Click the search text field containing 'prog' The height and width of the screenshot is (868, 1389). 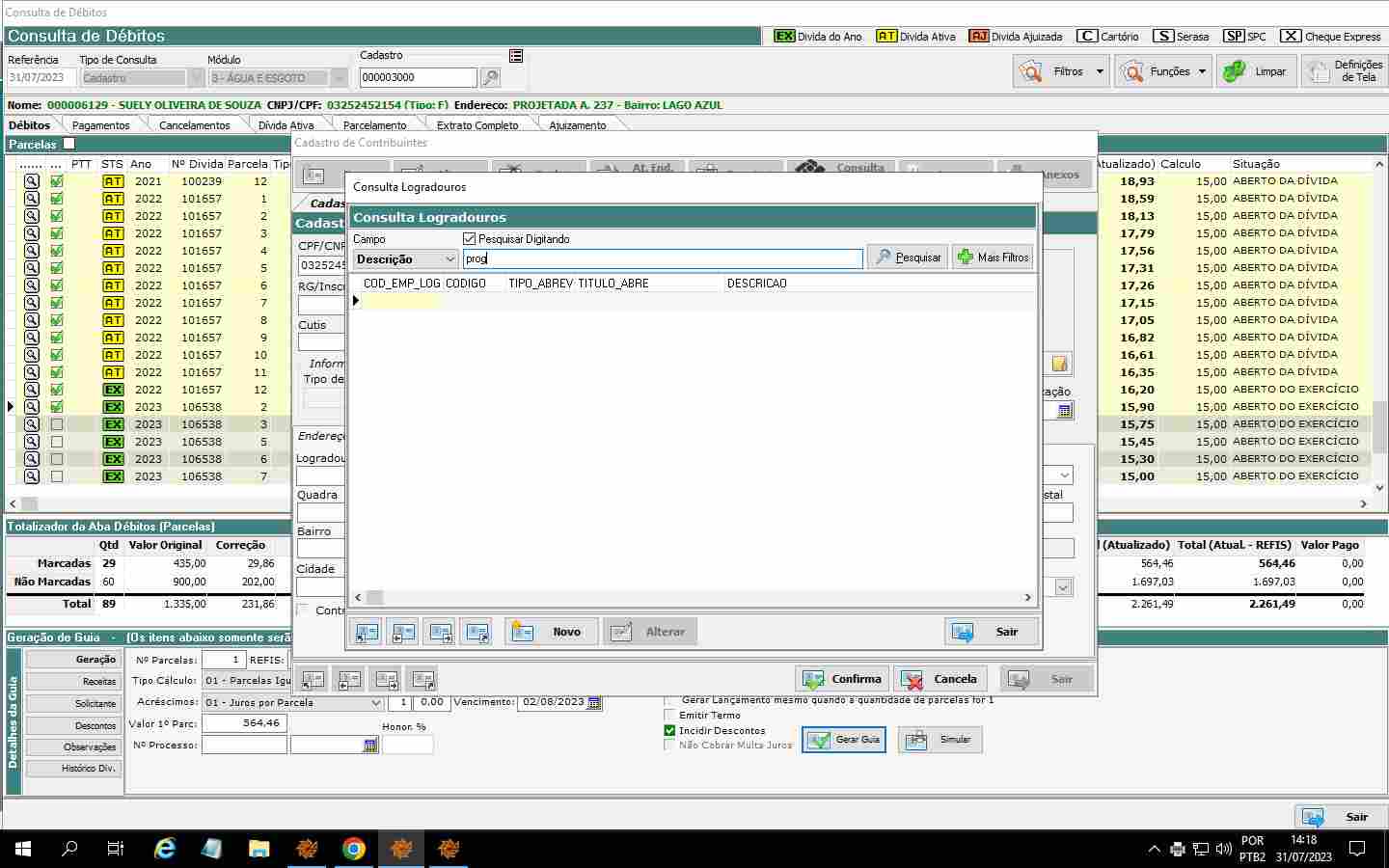tap(663, 258)
